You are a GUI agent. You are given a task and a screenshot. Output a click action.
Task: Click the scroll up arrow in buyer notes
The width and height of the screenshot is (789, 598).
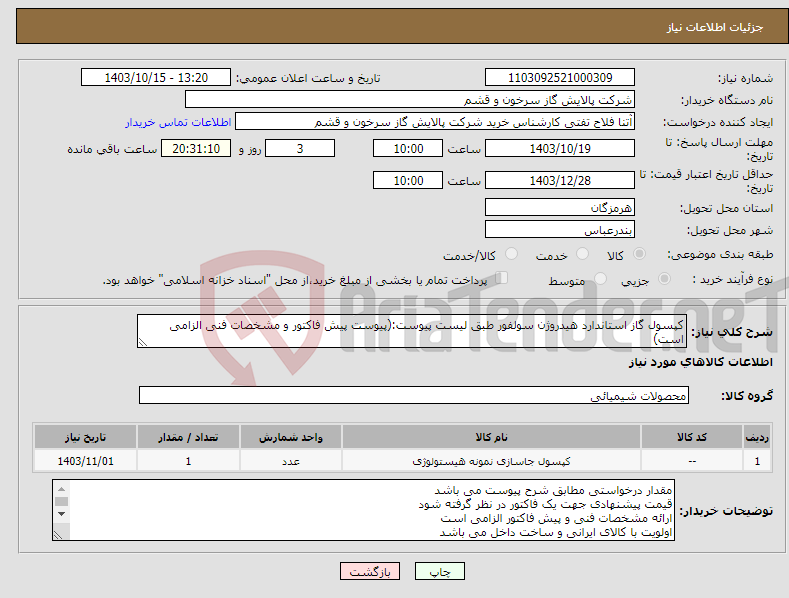tap(61, 489)
